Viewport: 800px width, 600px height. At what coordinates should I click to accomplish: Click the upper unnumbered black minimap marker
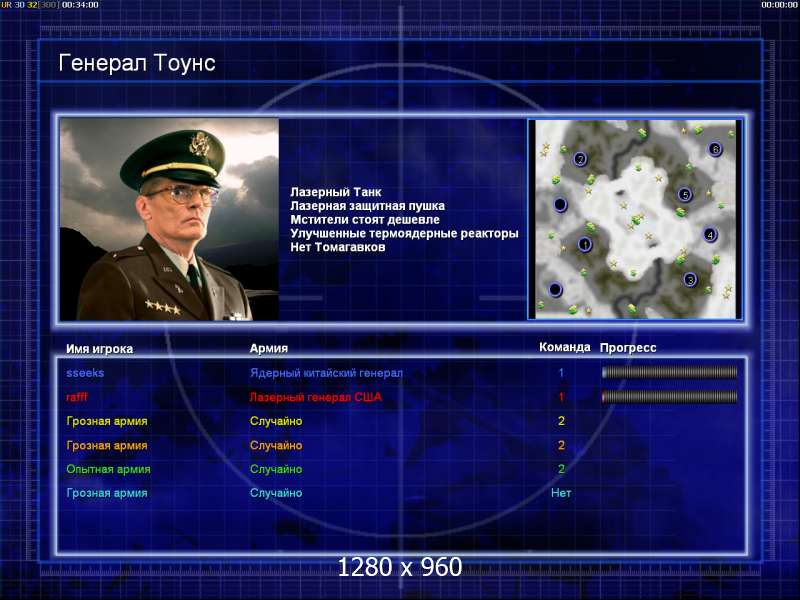[560, 204]
